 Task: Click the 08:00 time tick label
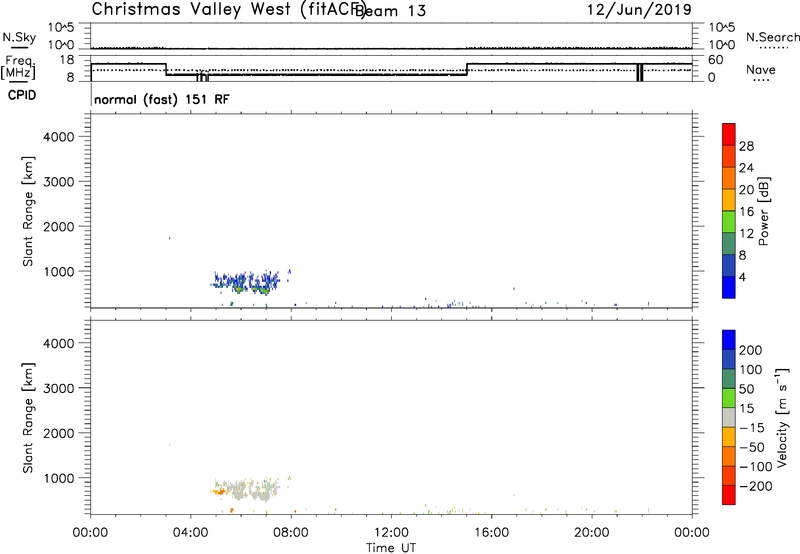(291, 533)
